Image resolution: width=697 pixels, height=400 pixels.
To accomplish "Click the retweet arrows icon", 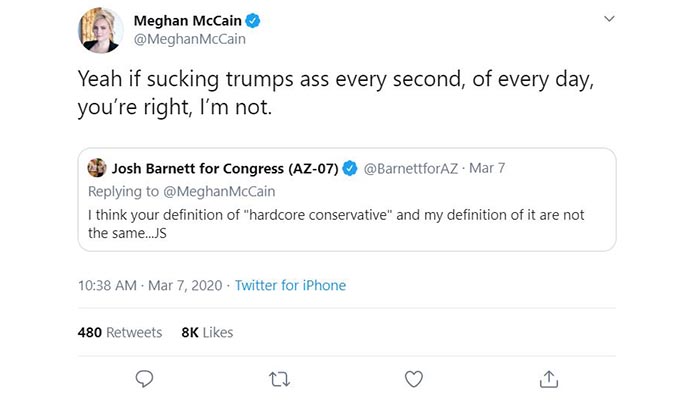I will click(279, 378).
